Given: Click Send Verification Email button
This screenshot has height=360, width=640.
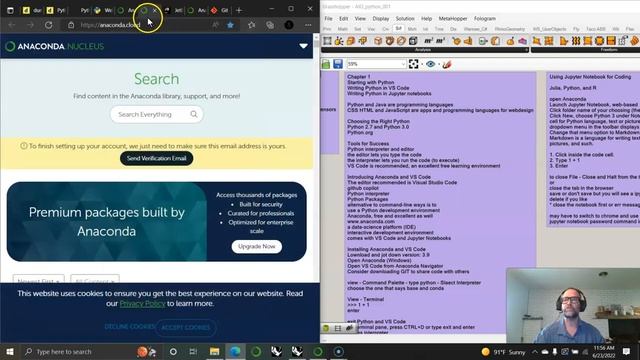Looking at the screenshot, I should tap(156, 158).
